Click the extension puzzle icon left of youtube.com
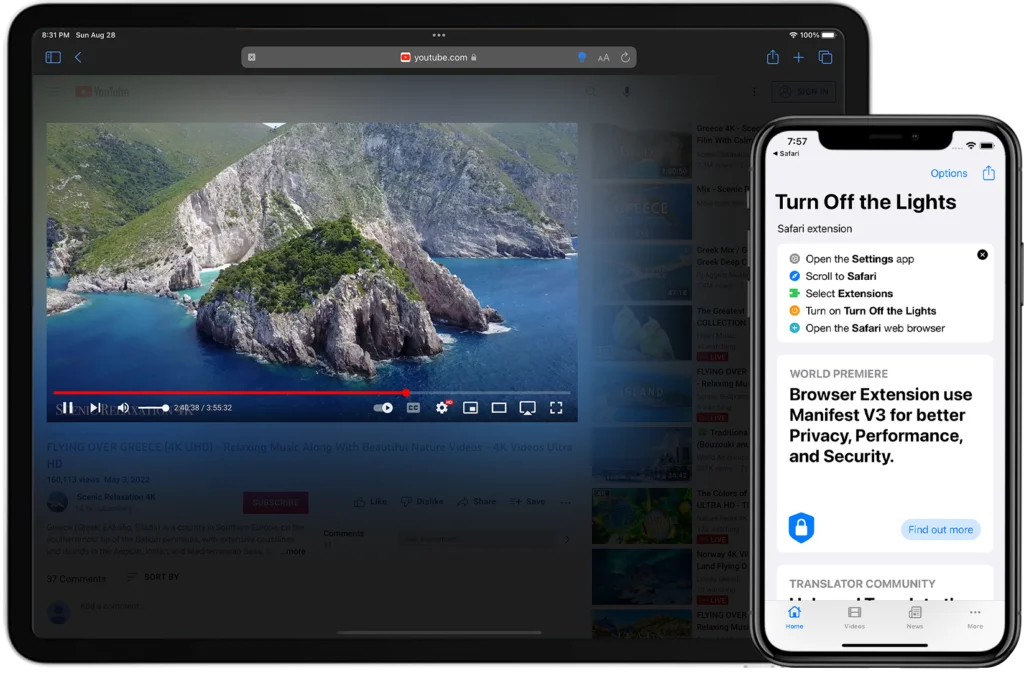The image size is (1024, 674). tap(251, 57)
